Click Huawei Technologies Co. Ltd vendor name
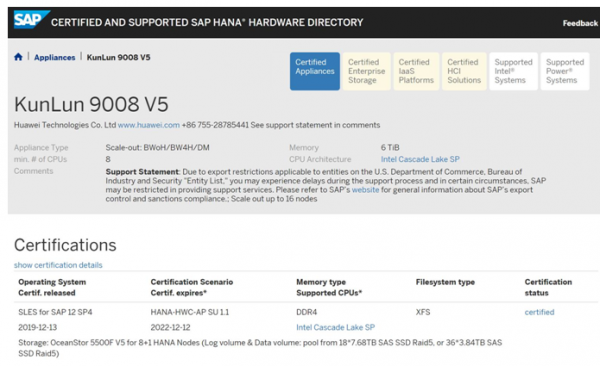Image resolution: width=600 pixels, height=366 pixels. coord(65,125)
